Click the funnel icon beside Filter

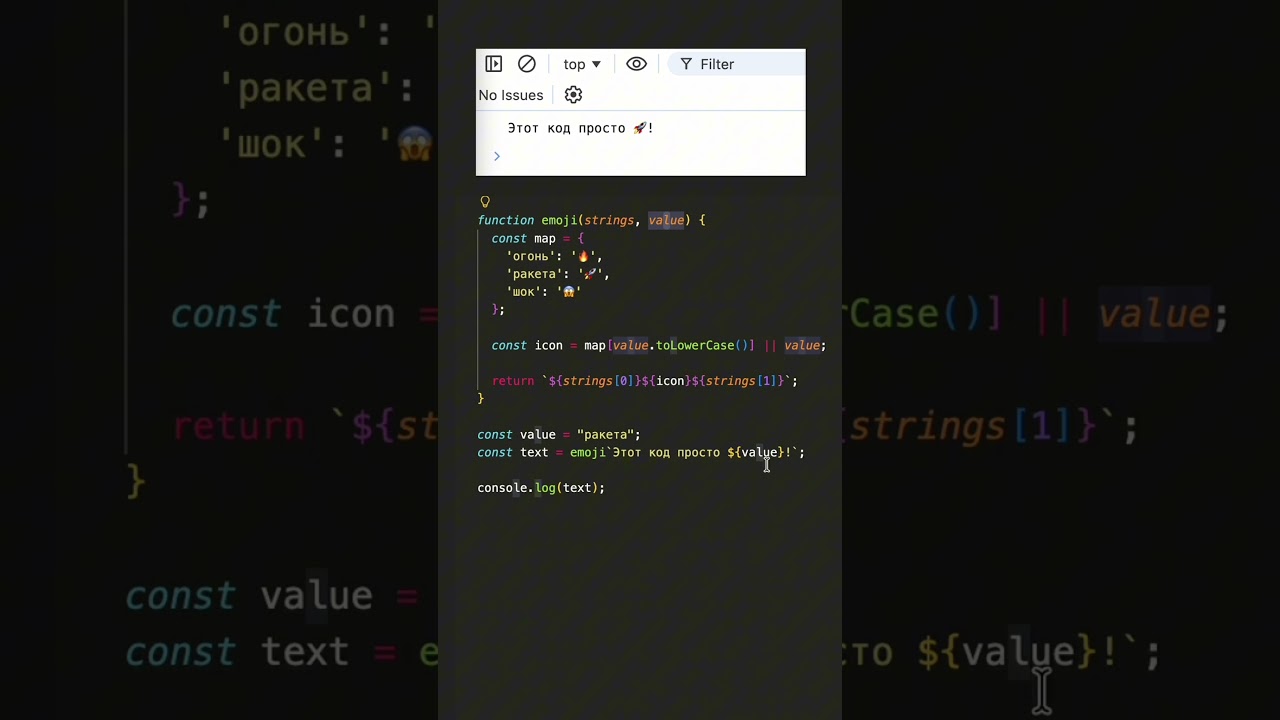(686, 64)
